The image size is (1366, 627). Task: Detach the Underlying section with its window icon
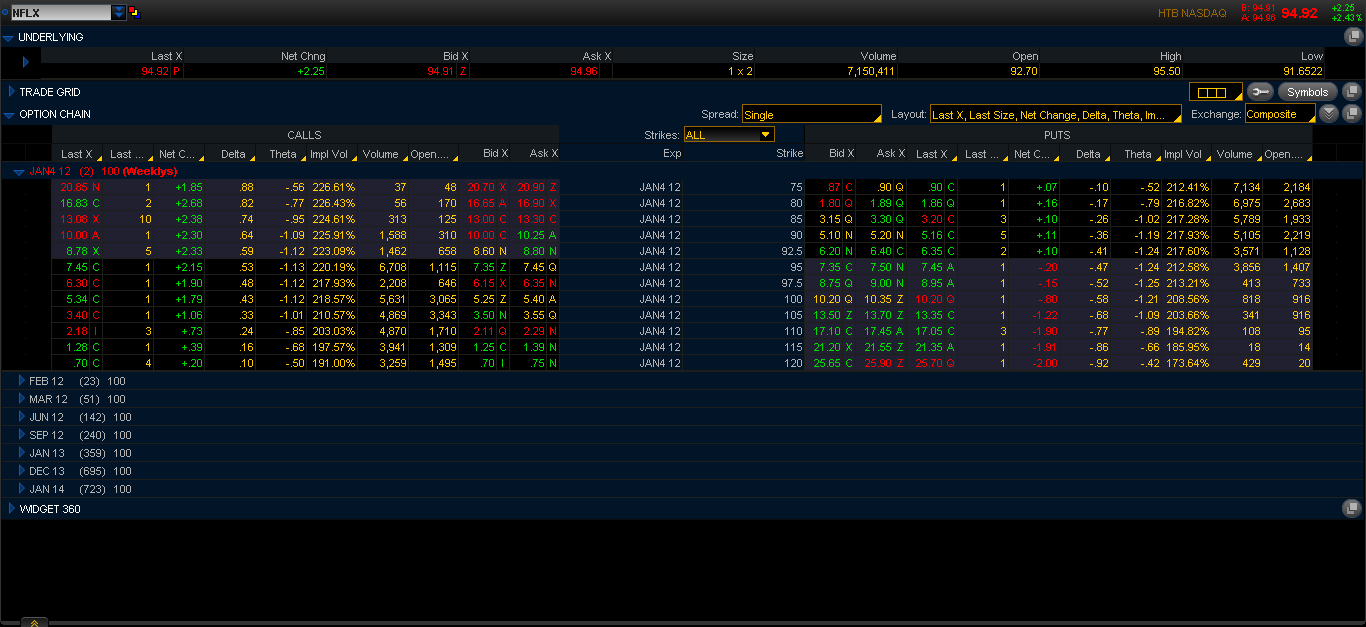point(1353,37)
